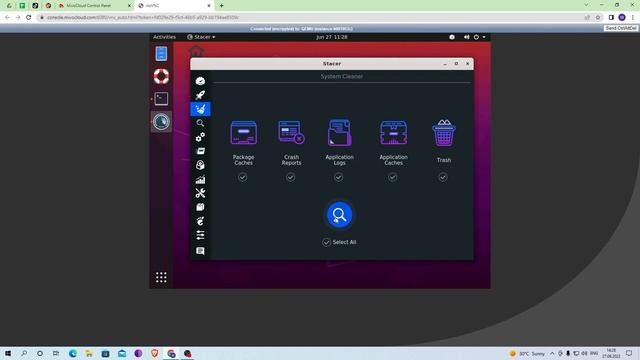Open Uninstaller package icon in Stacer sidebar

tap(200, 165)
